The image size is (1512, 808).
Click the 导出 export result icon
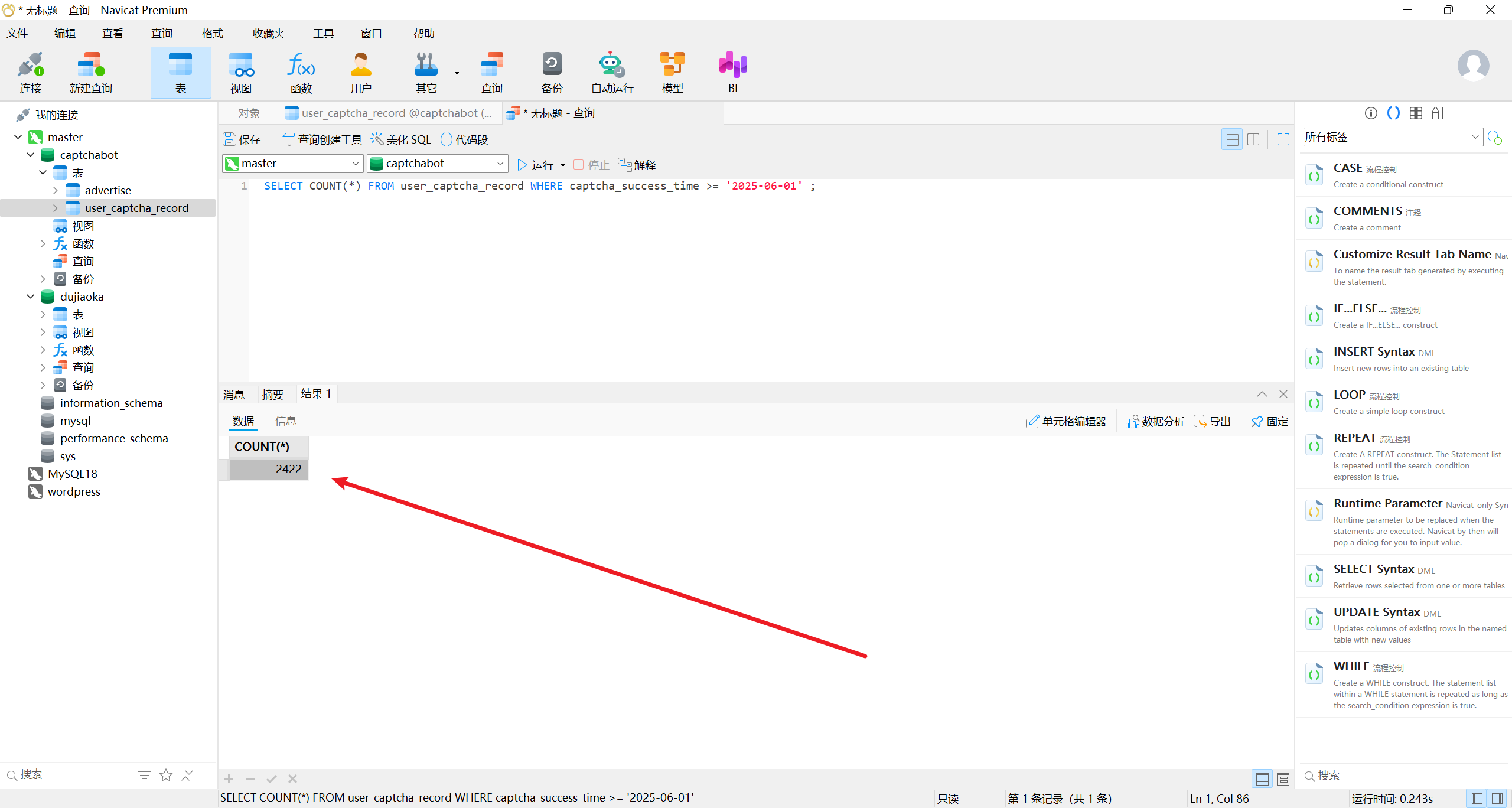[1212, 421]
